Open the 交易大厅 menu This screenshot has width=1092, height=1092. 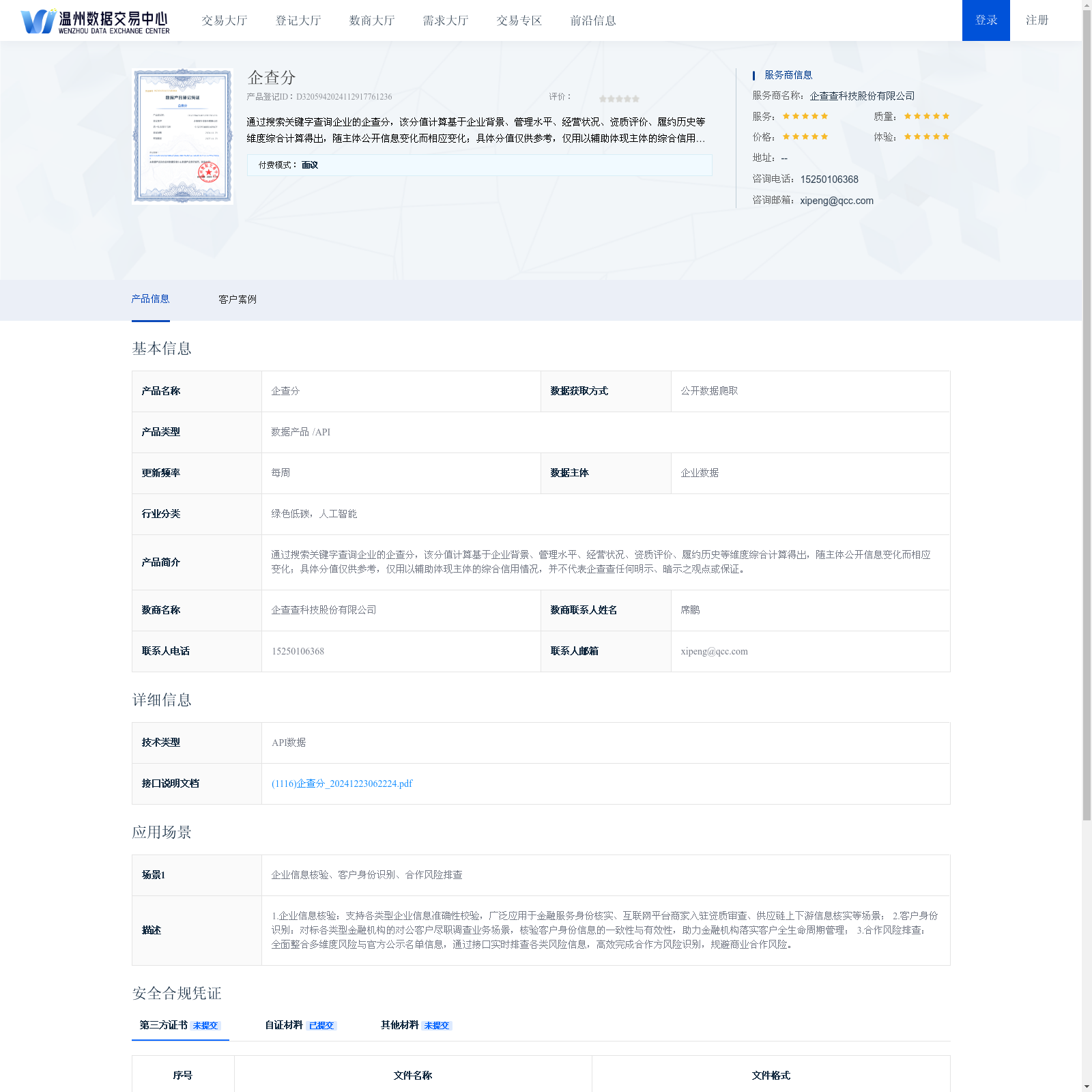click(224, 20)
